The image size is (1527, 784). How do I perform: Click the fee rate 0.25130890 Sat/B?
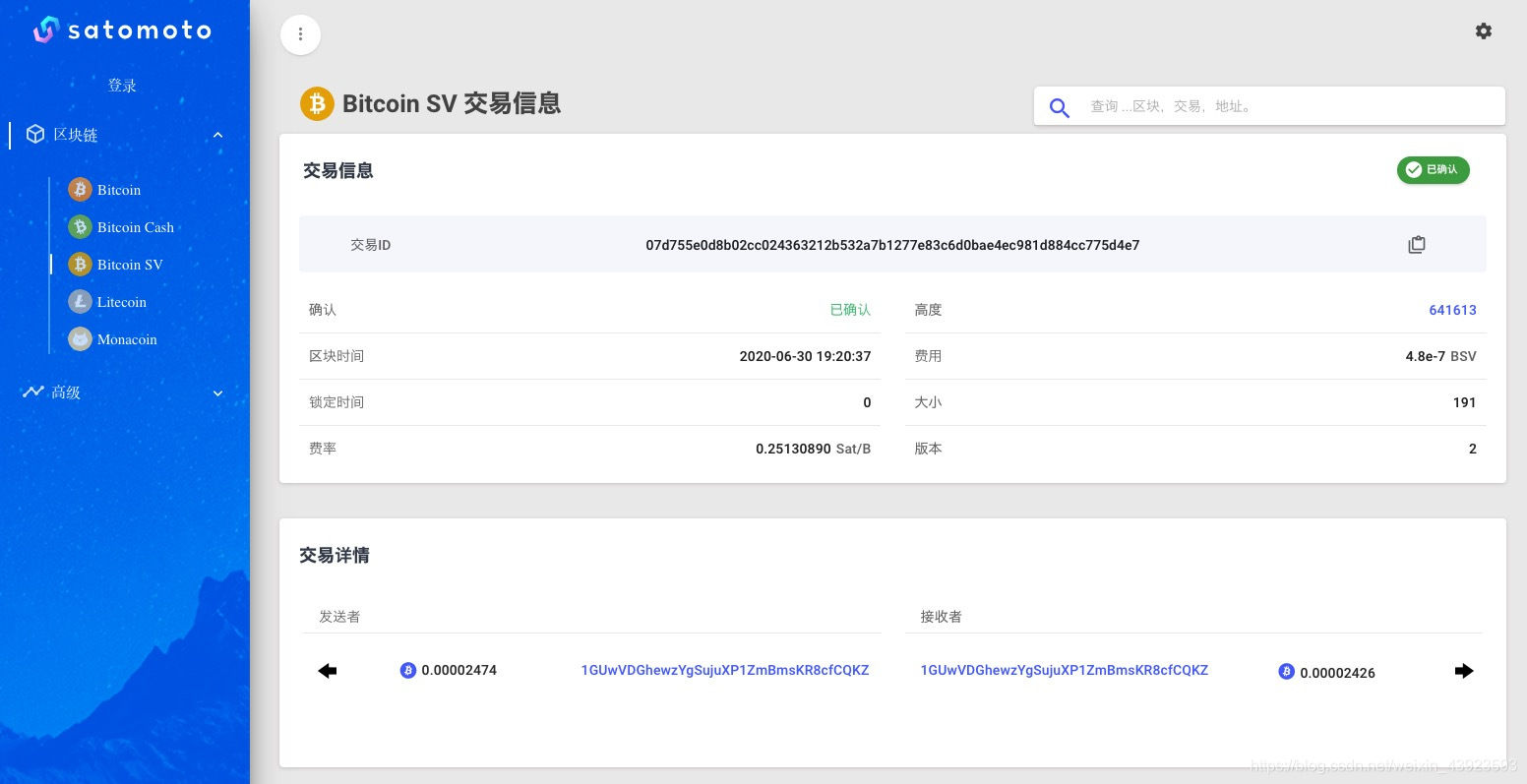coord(813,449)
